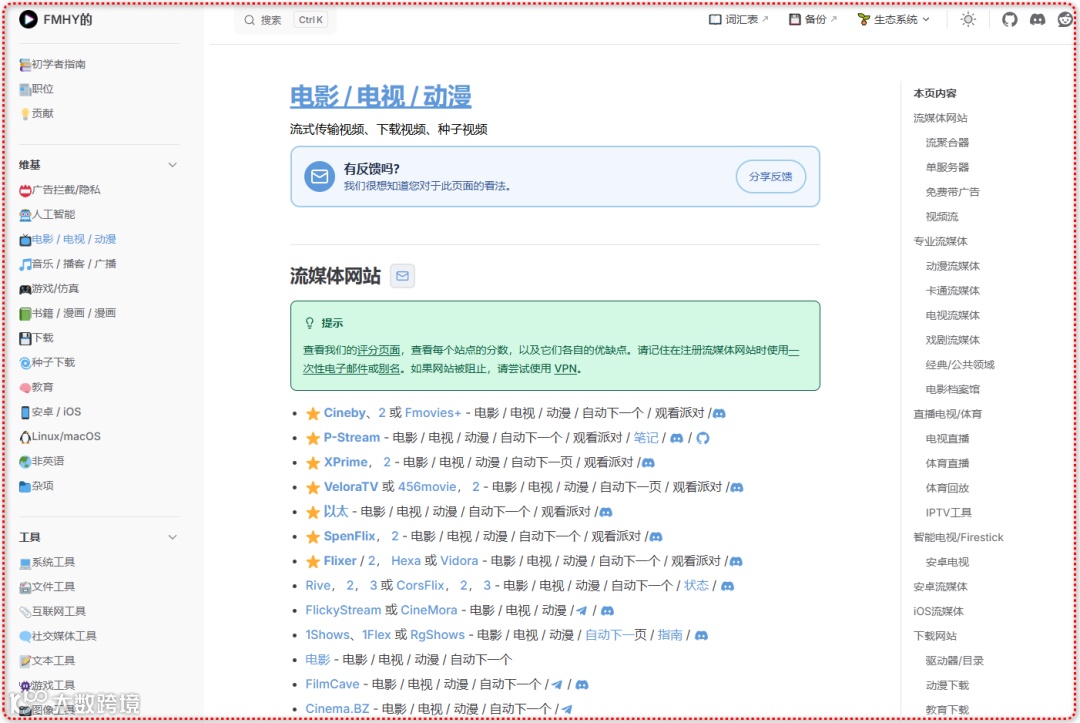1080x723 pixels.
Task: Select 电影 / 电视 / 动漫 sidebar item
Action: coord(68,240)
